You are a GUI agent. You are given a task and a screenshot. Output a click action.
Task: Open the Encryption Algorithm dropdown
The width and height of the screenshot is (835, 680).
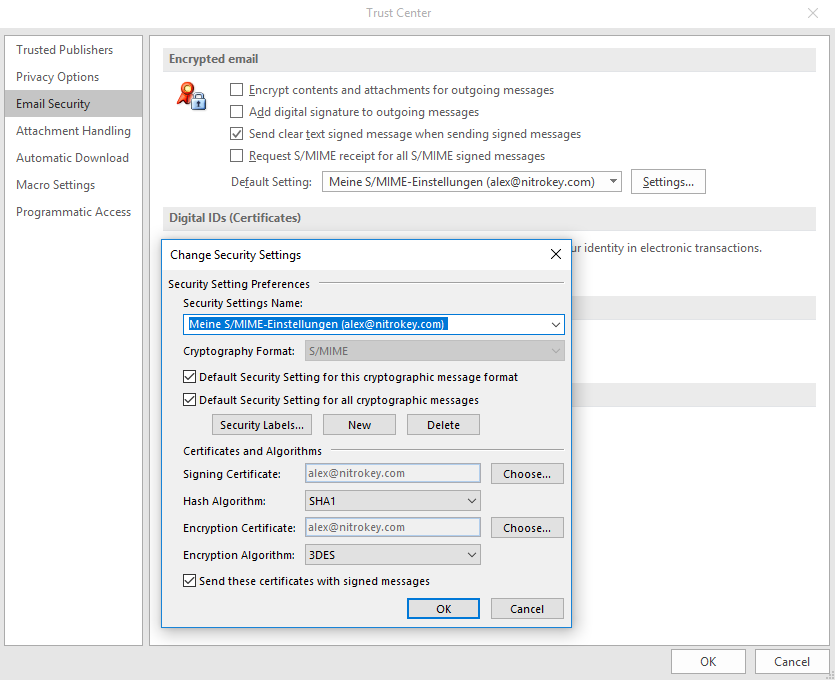[472, 555]
